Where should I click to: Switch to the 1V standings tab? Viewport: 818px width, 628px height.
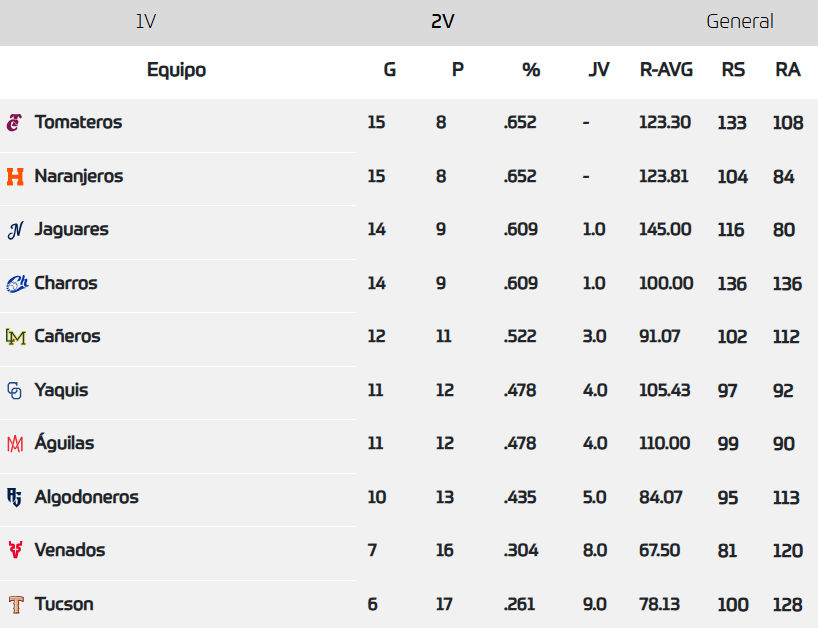pyautogui.click(x=146, y=22)
